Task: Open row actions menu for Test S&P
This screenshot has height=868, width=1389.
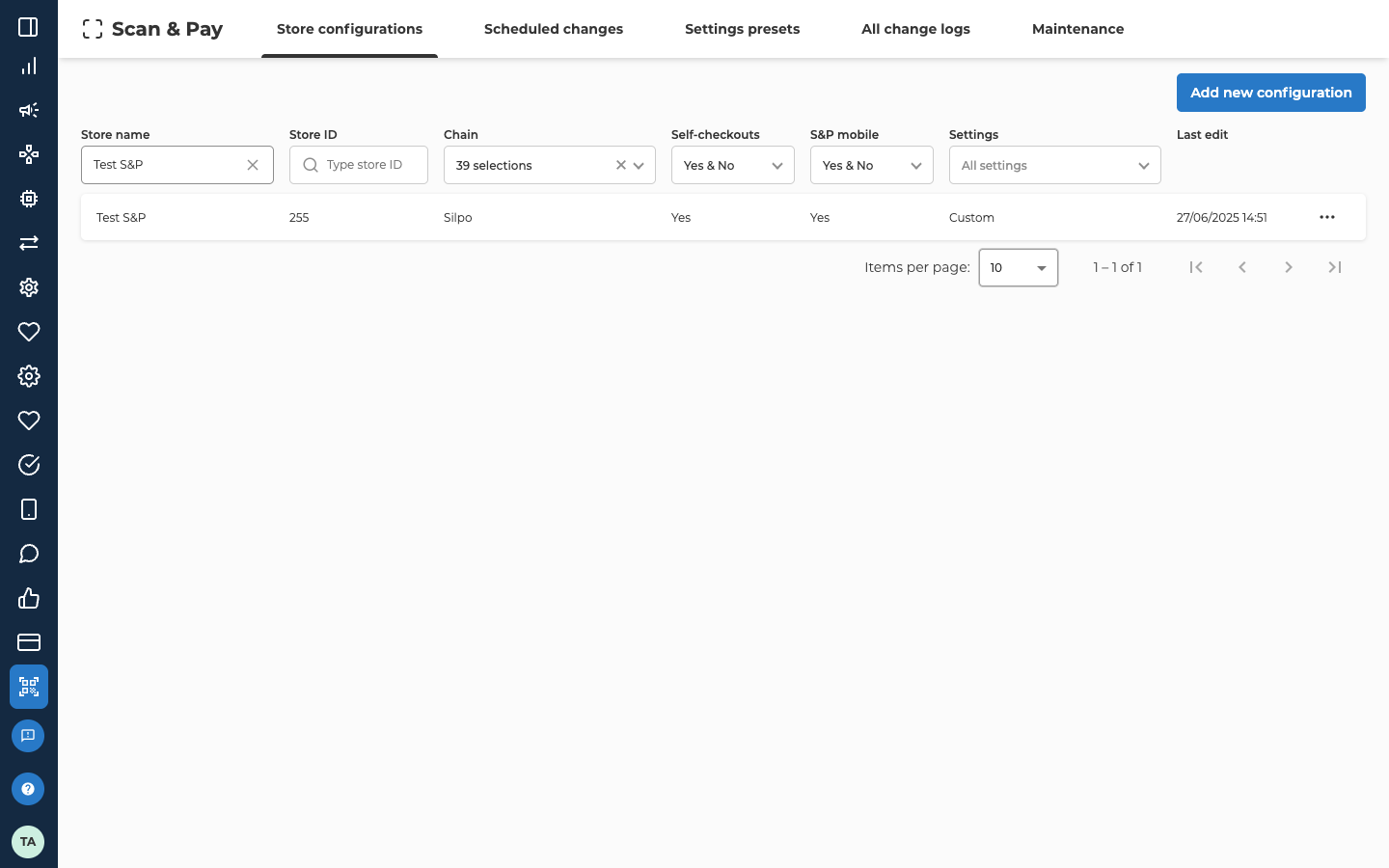Action: 1327,217
